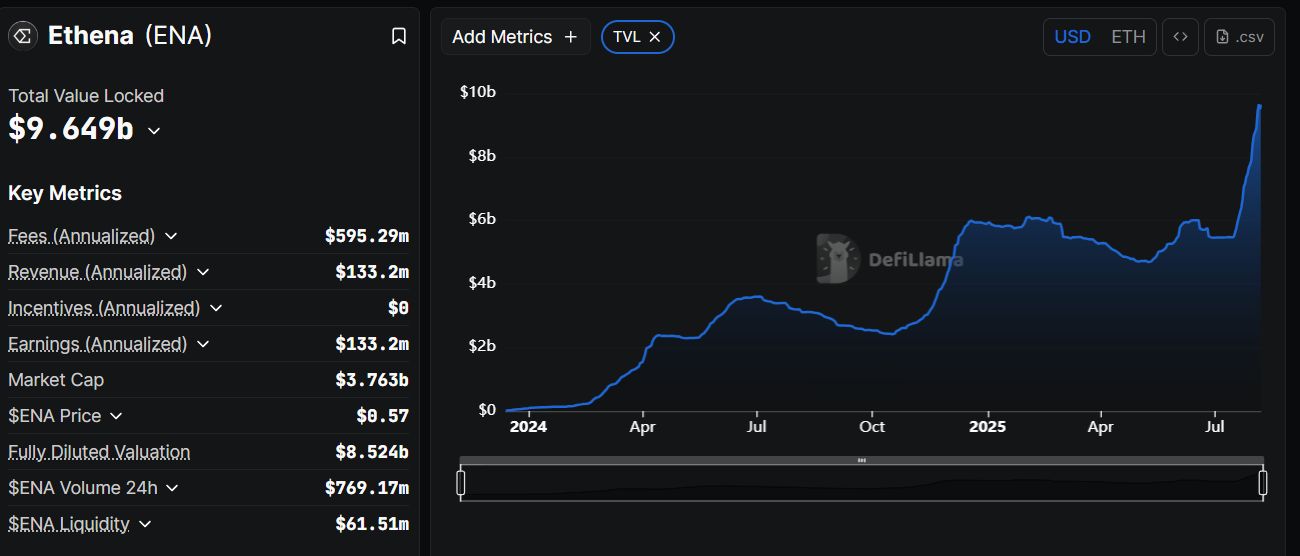The height and width of the screenshot is (556, 1300).
Task: Click the Earnings $133.2m value
Action: coord(372,344)
